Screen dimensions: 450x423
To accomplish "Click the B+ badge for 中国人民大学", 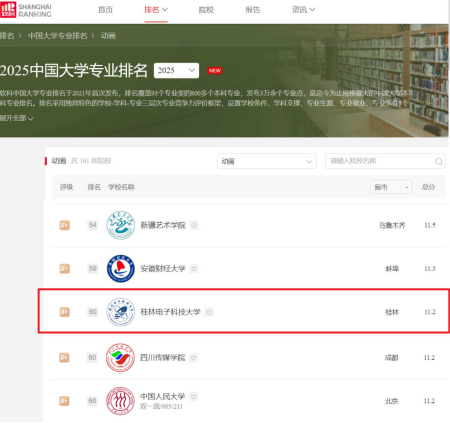I will coord(64,401).
